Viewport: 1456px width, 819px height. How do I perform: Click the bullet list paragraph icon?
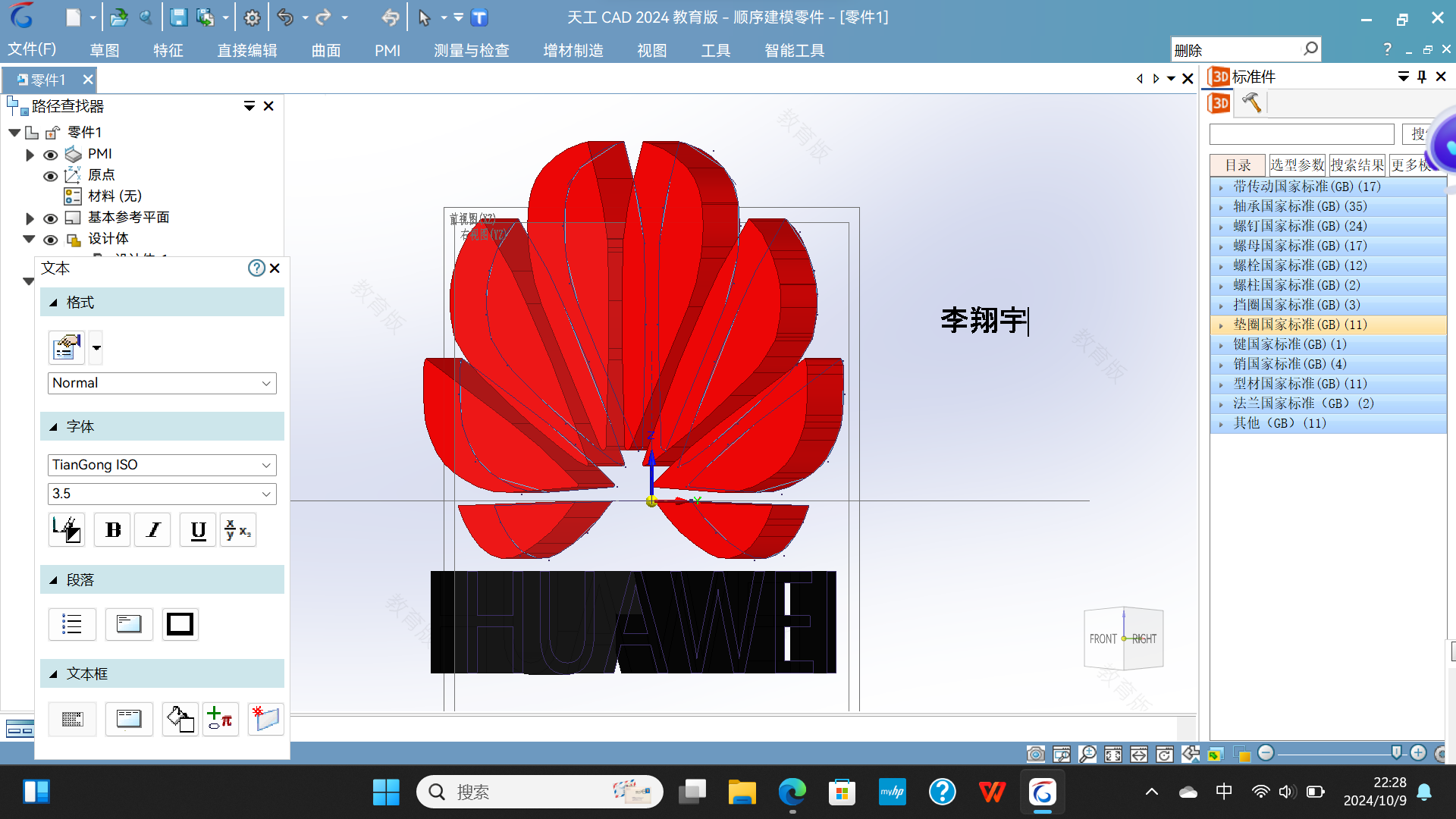click(72, 624)
